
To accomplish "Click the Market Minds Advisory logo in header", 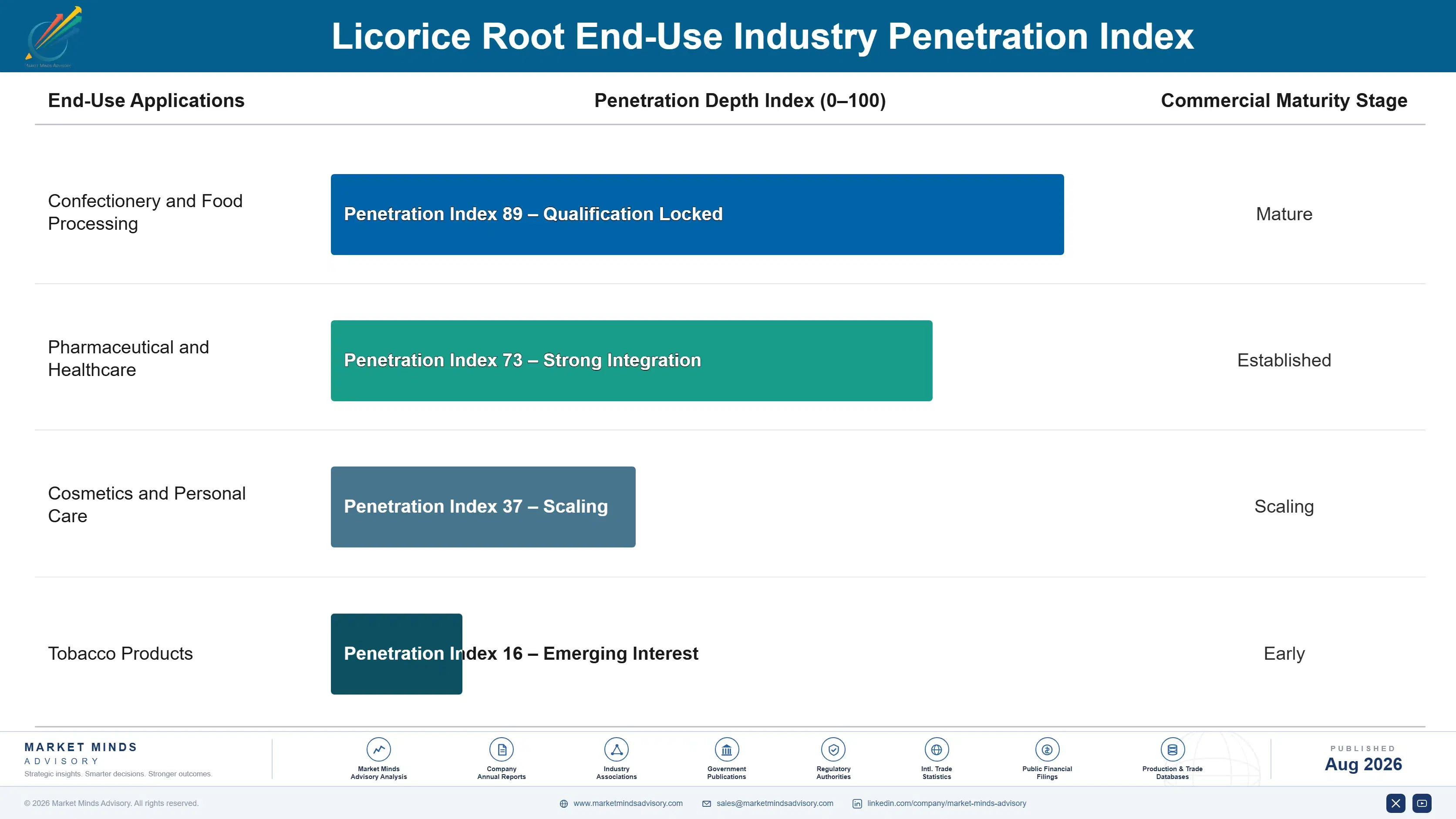I will [54, 37].
